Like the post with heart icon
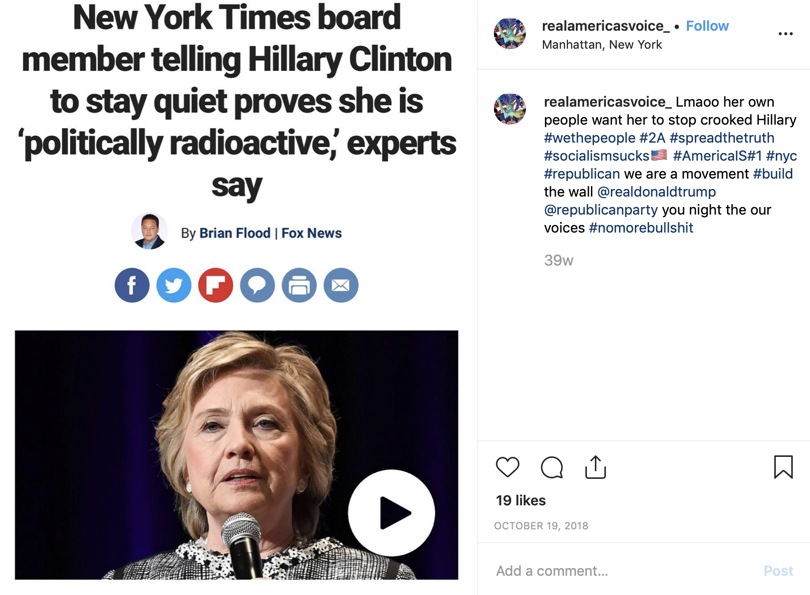The image size is (810, 595). pos(507,467)
